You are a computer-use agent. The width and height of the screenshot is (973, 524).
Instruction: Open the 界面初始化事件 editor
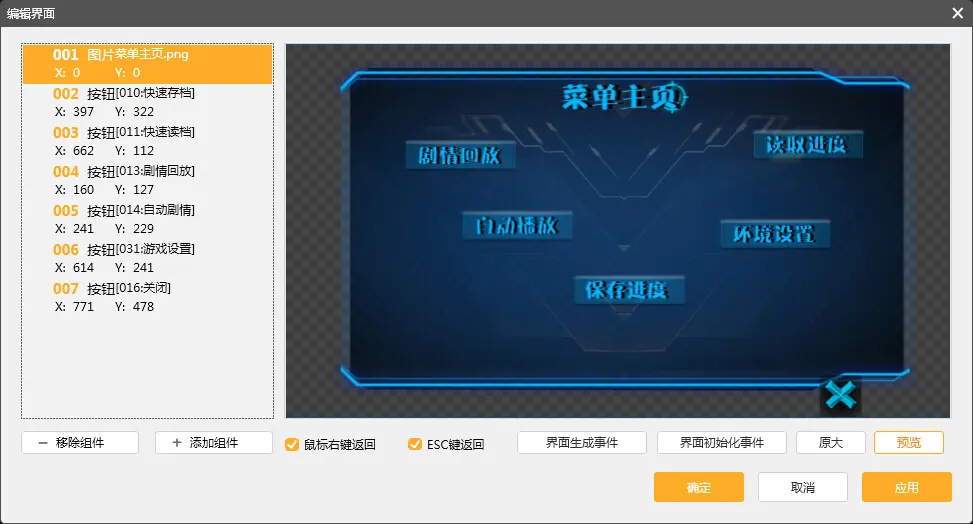pos(721,443)
